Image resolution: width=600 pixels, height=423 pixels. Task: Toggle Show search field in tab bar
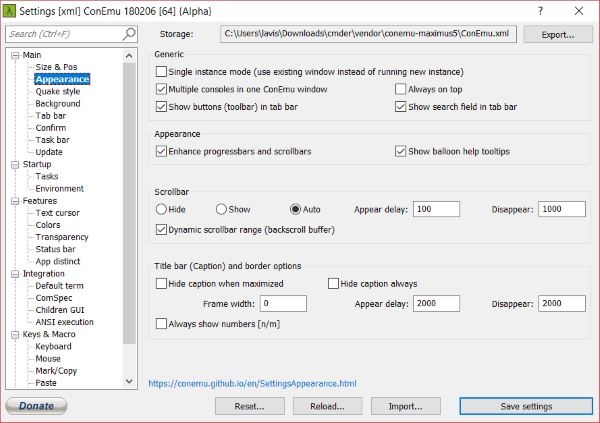click(x=400, y=107)
